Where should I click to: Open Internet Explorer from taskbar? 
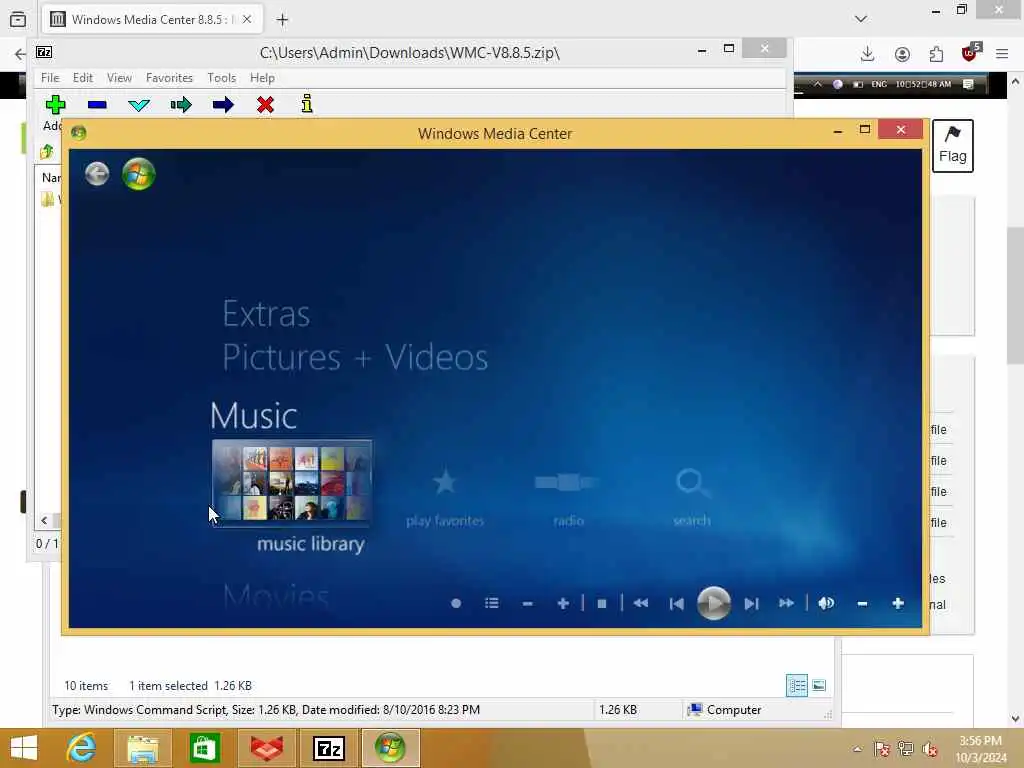81,748
